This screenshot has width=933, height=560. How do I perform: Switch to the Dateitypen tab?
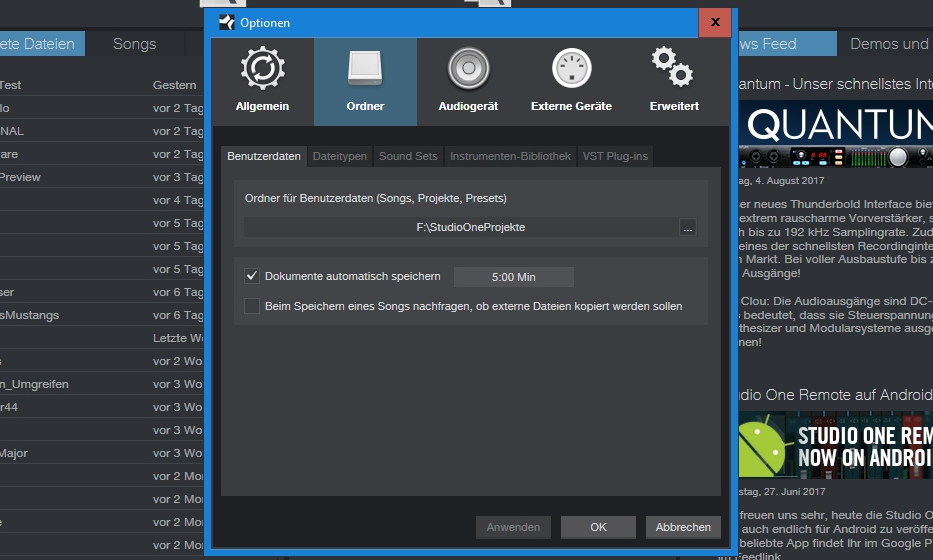(x=340, y=157)
